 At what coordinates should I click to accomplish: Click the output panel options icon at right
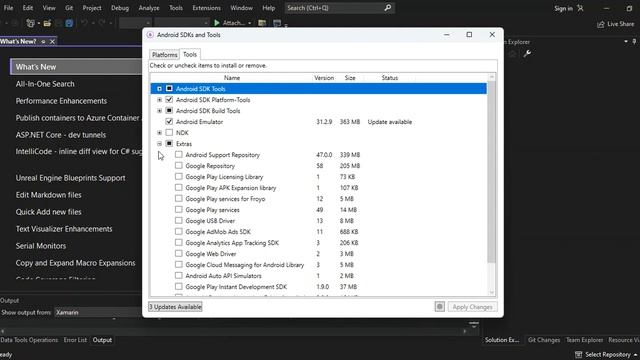473,324
